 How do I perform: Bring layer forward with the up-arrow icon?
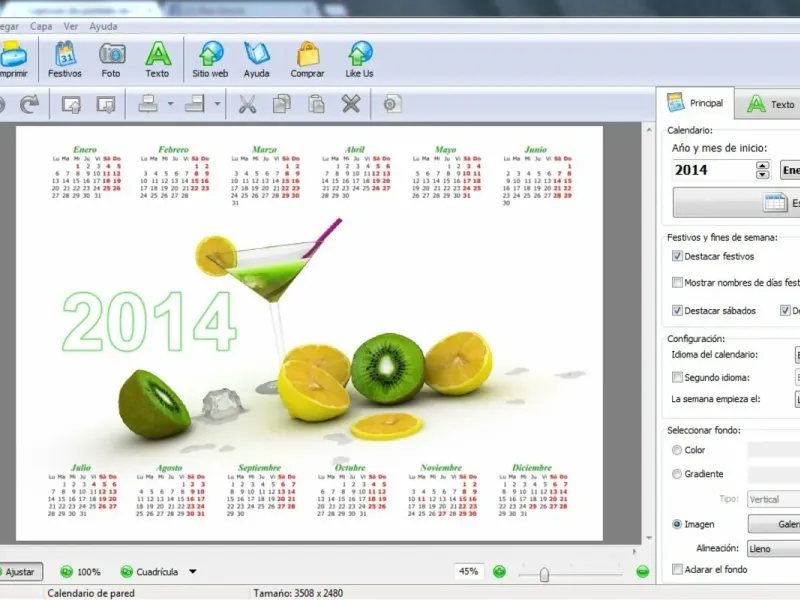coord(71,104)
